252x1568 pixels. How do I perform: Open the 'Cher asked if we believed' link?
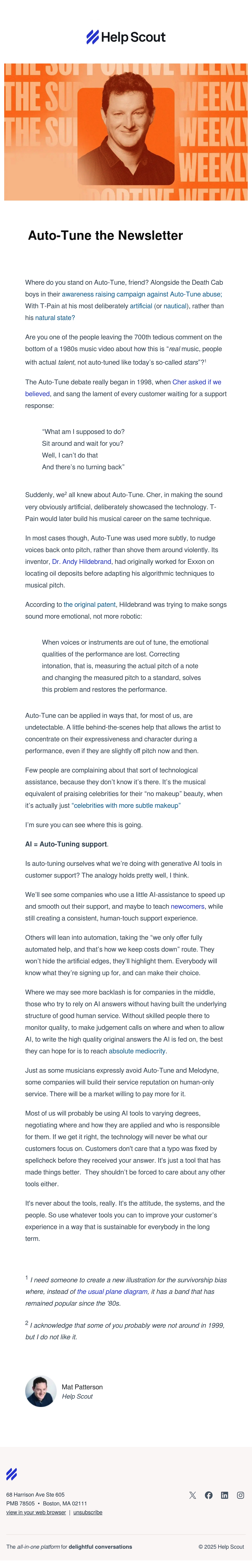coord(197,382)
